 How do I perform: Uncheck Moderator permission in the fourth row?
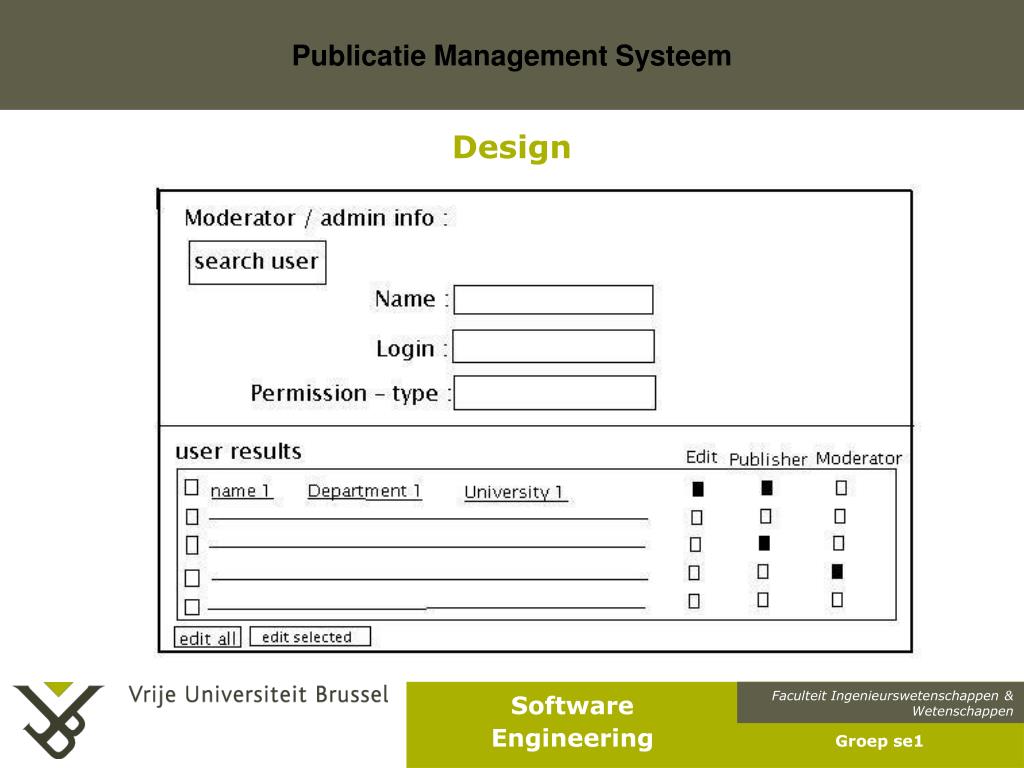[837, 572]
